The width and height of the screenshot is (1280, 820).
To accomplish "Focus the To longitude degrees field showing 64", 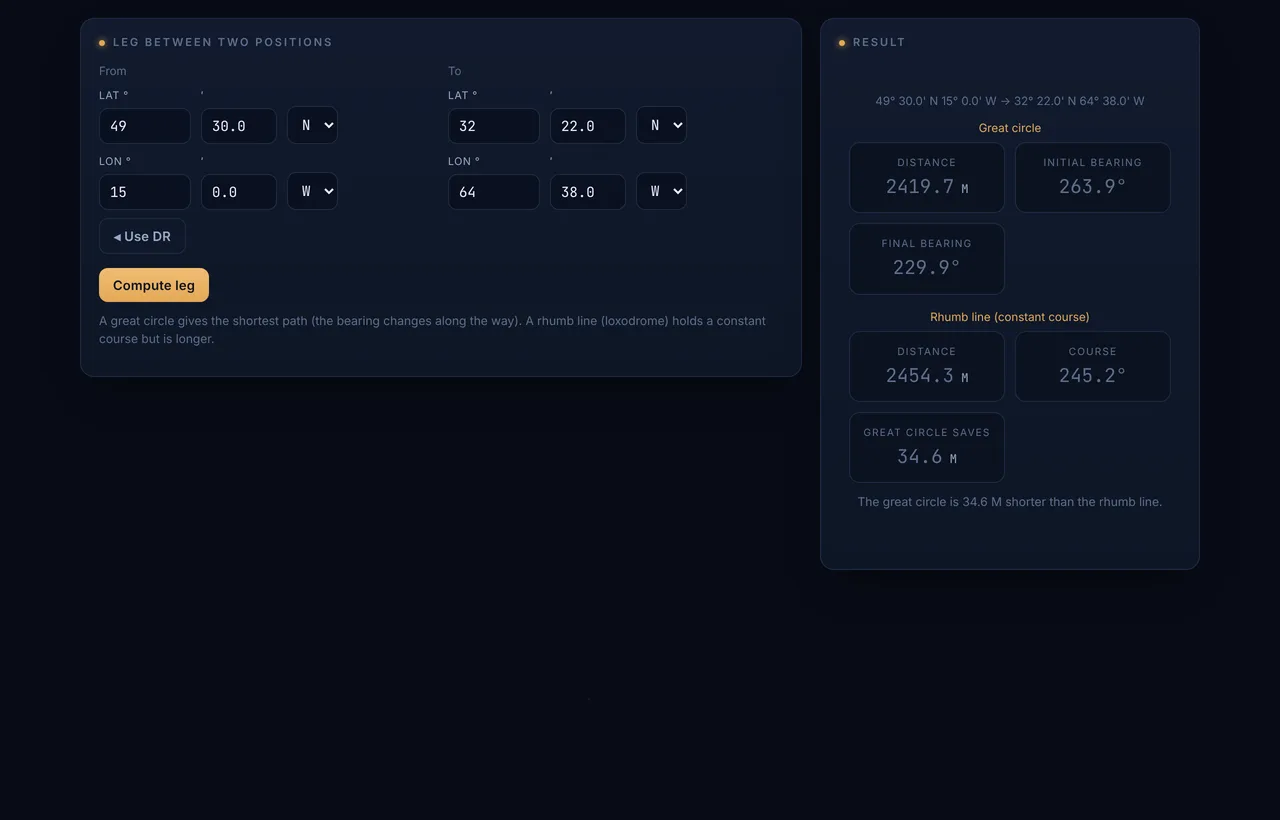I will 494,192.
